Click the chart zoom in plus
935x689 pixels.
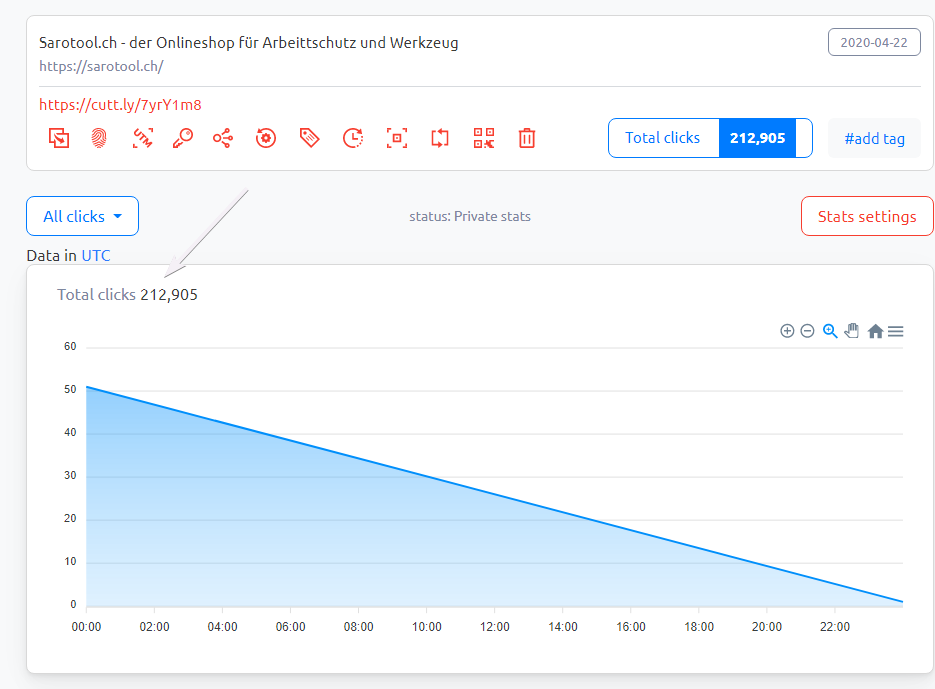787,331
